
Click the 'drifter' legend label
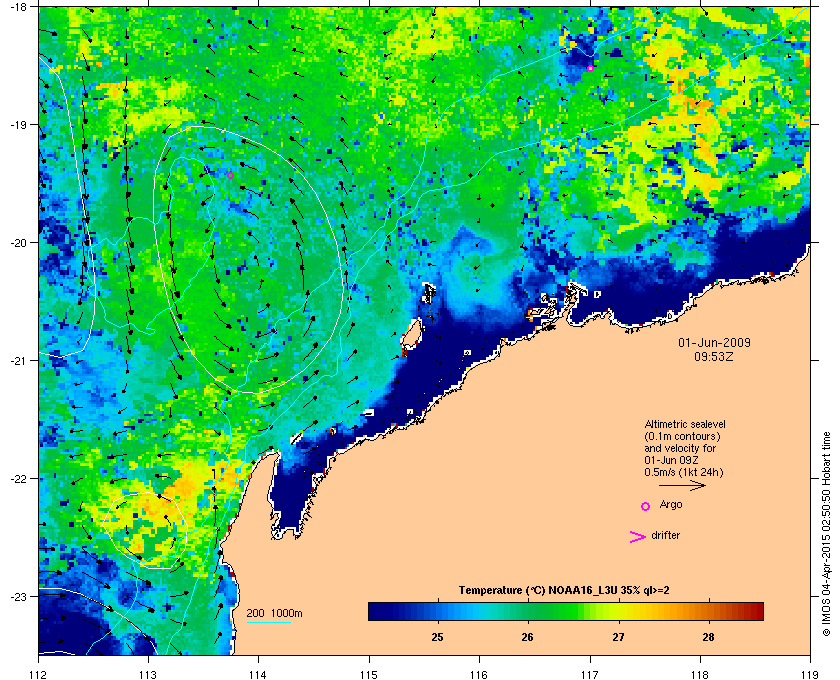[665, 535]
